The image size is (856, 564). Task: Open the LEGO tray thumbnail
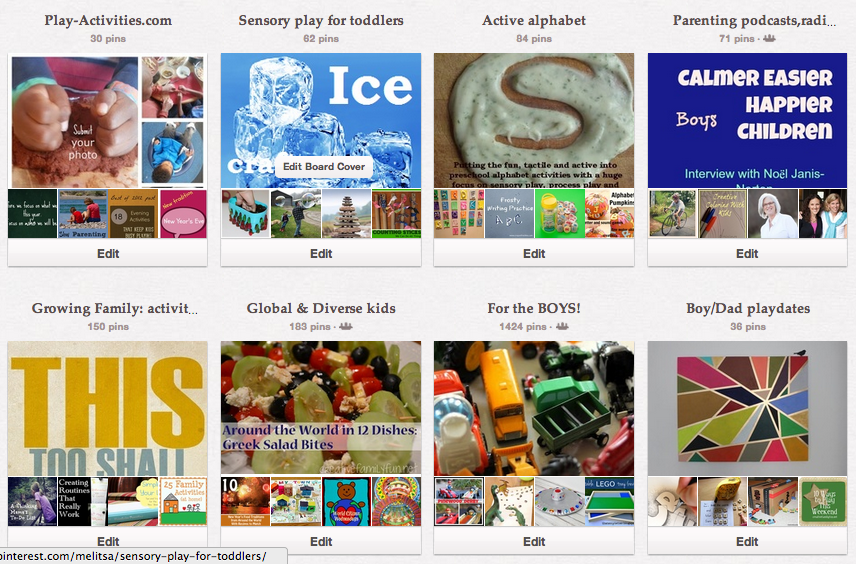(609, 502)
